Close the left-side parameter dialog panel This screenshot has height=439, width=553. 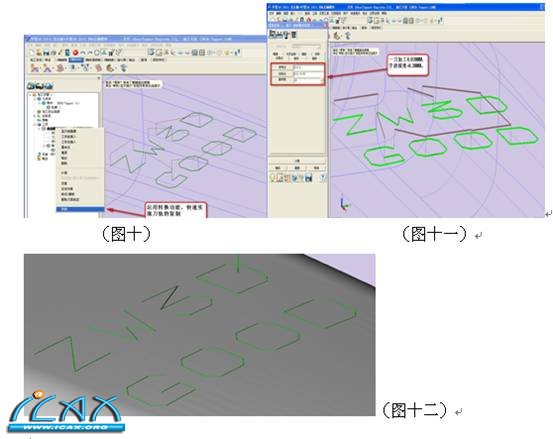coord(325,26)
